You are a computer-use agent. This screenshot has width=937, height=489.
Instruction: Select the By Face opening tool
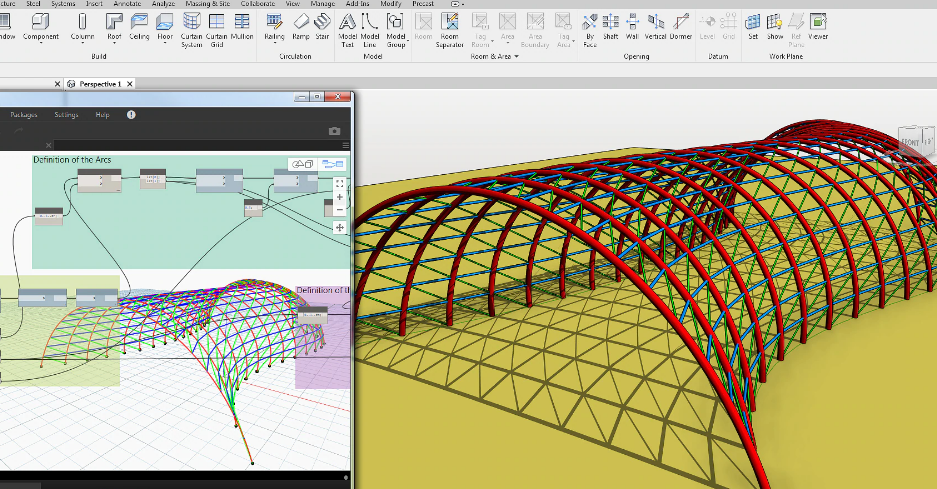590,31
